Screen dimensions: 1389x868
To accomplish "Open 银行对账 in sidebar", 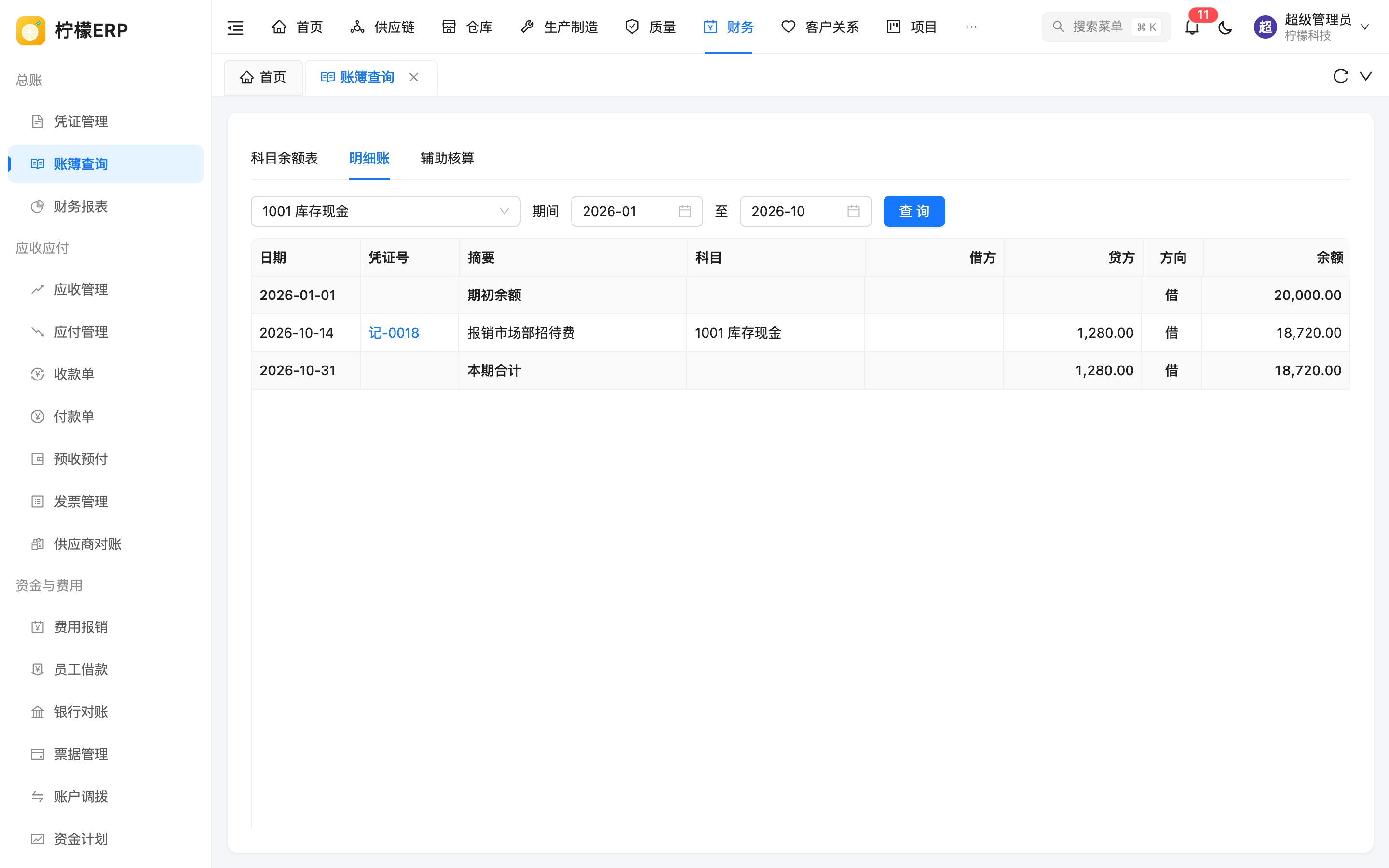I will [x=106, y=712].
